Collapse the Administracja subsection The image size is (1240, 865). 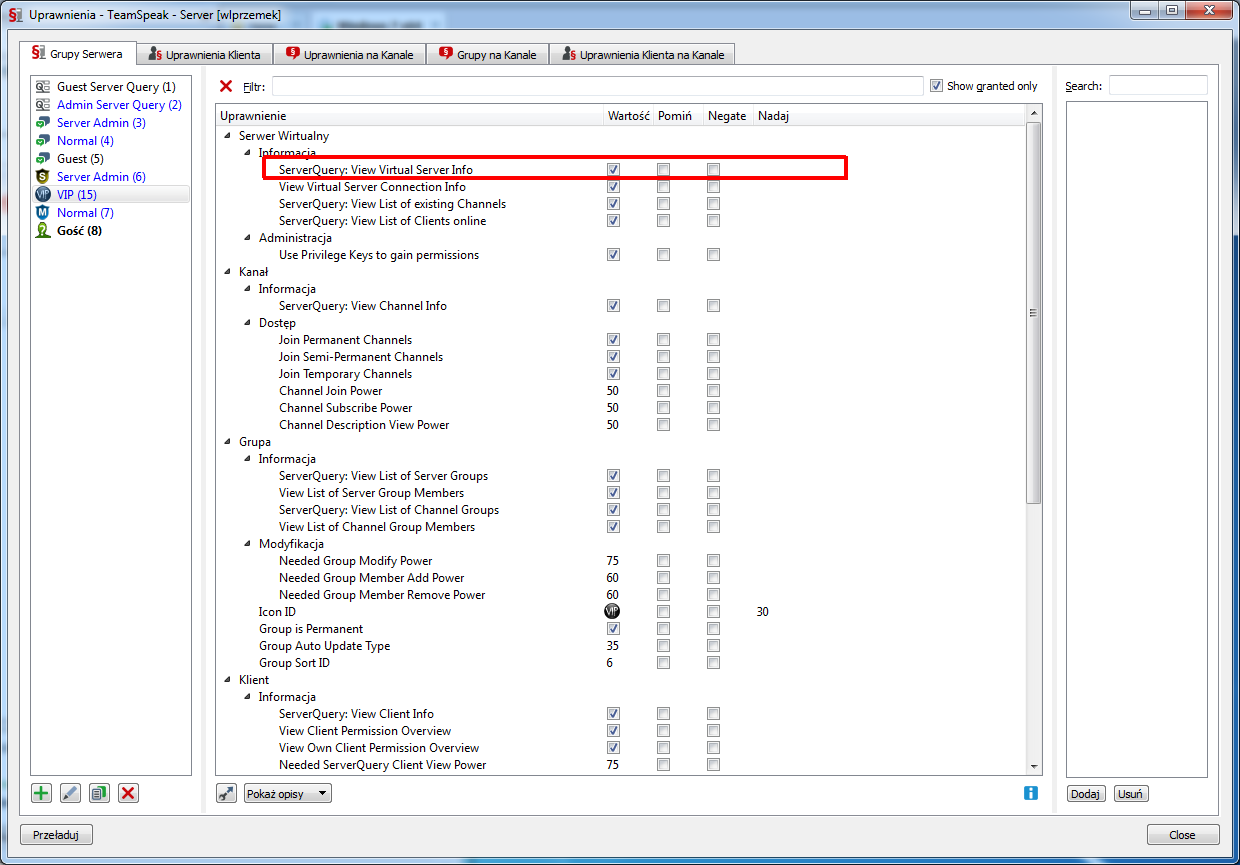click(x=248, y=238)
